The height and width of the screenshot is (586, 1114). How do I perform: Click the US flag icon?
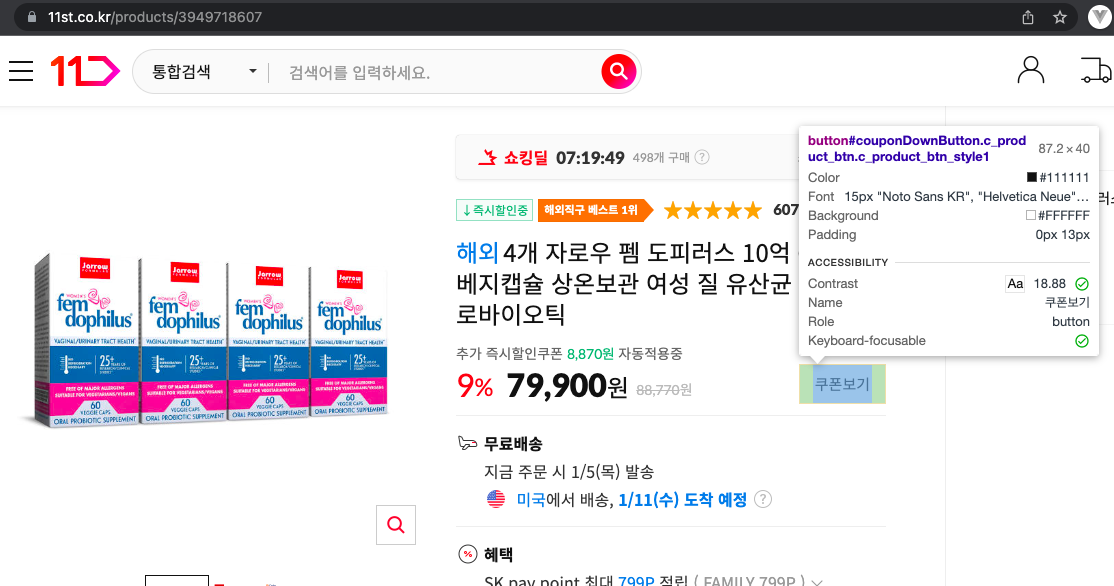coord(496,499)
